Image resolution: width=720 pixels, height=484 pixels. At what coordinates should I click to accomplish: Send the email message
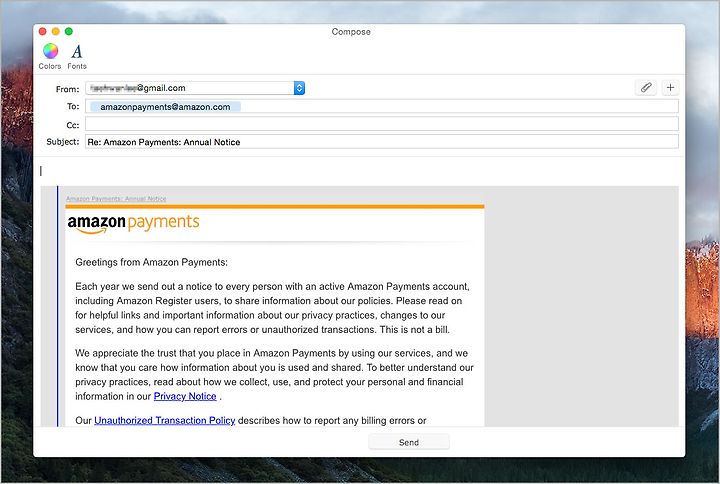pyautogui.click(x=409, y=442)
